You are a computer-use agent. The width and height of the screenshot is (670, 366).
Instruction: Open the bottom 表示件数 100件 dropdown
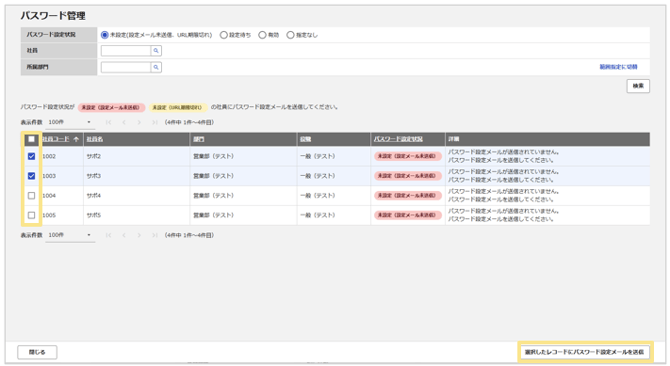(x=70, y=235)
